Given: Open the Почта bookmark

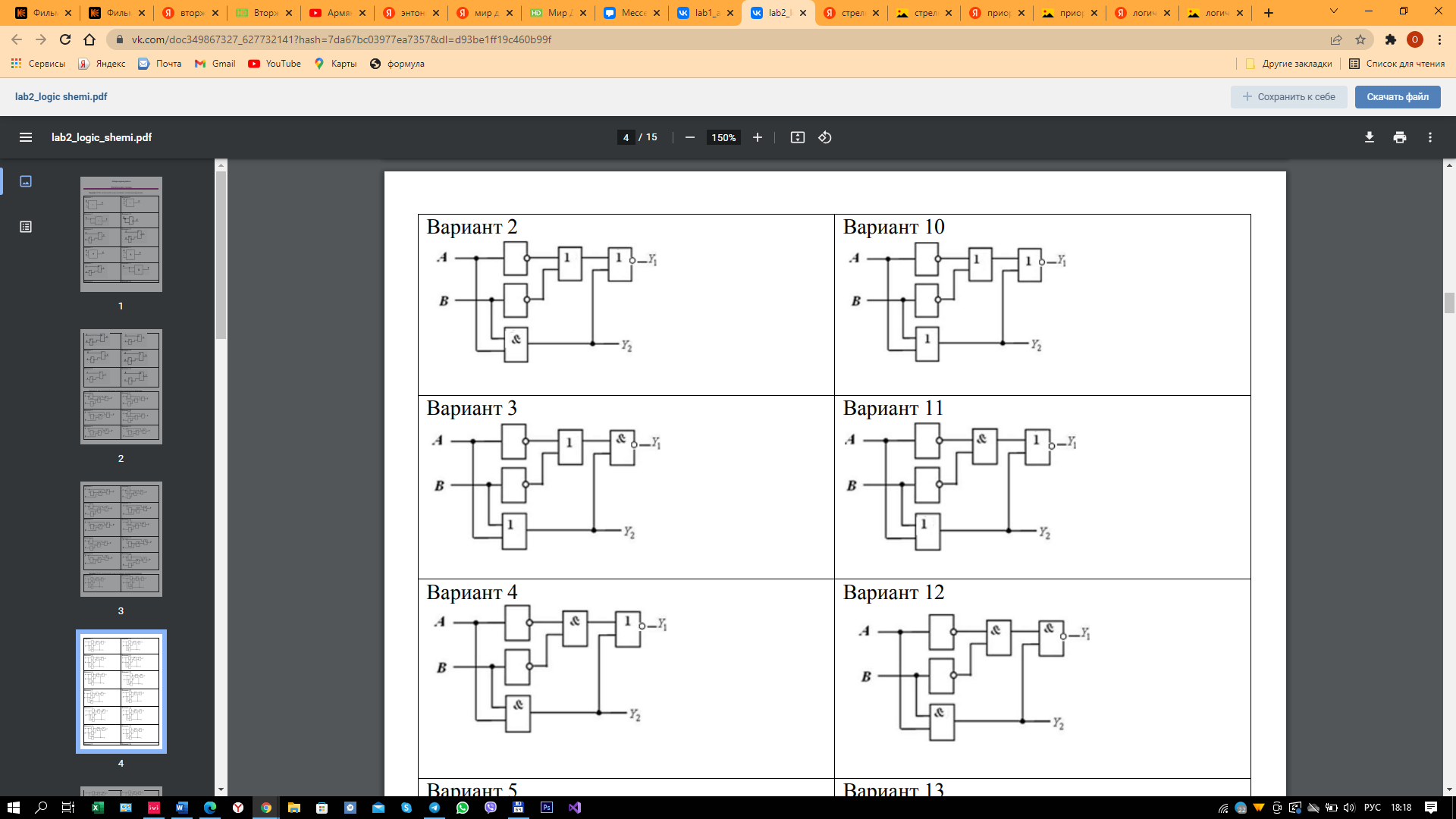Looking at the screenshot, I should (x=160, y=64).
